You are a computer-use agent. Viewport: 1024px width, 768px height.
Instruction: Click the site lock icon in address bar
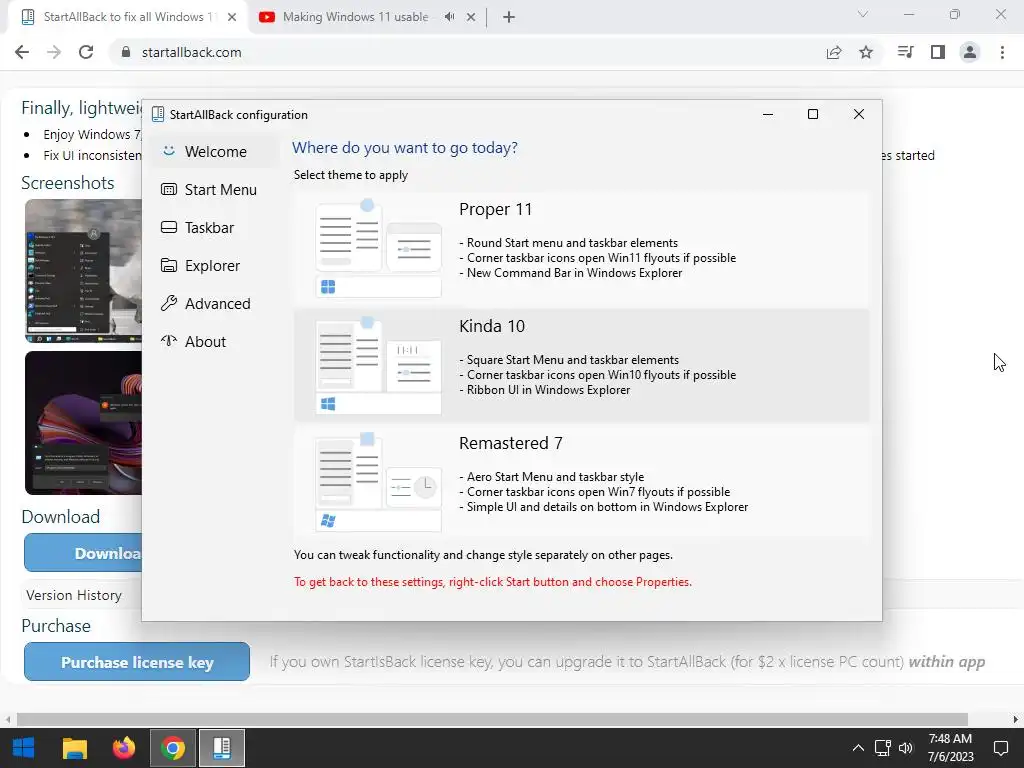(126, 52)
